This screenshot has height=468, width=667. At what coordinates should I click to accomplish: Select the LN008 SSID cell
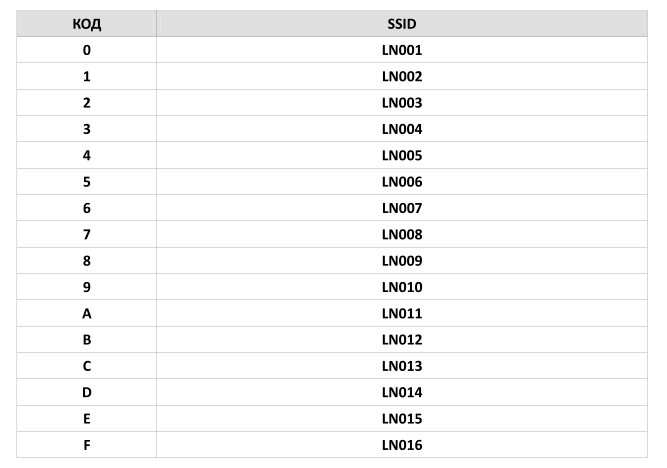point(402,234)
